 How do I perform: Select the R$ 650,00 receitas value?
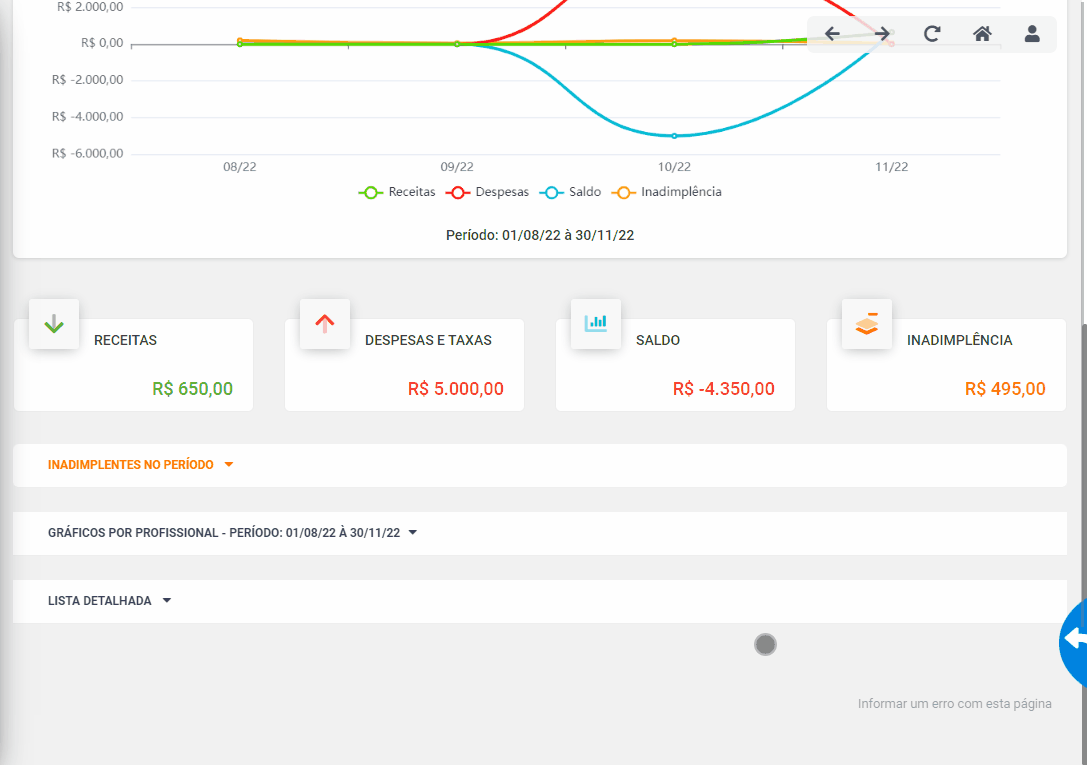[x=193, y=389]
